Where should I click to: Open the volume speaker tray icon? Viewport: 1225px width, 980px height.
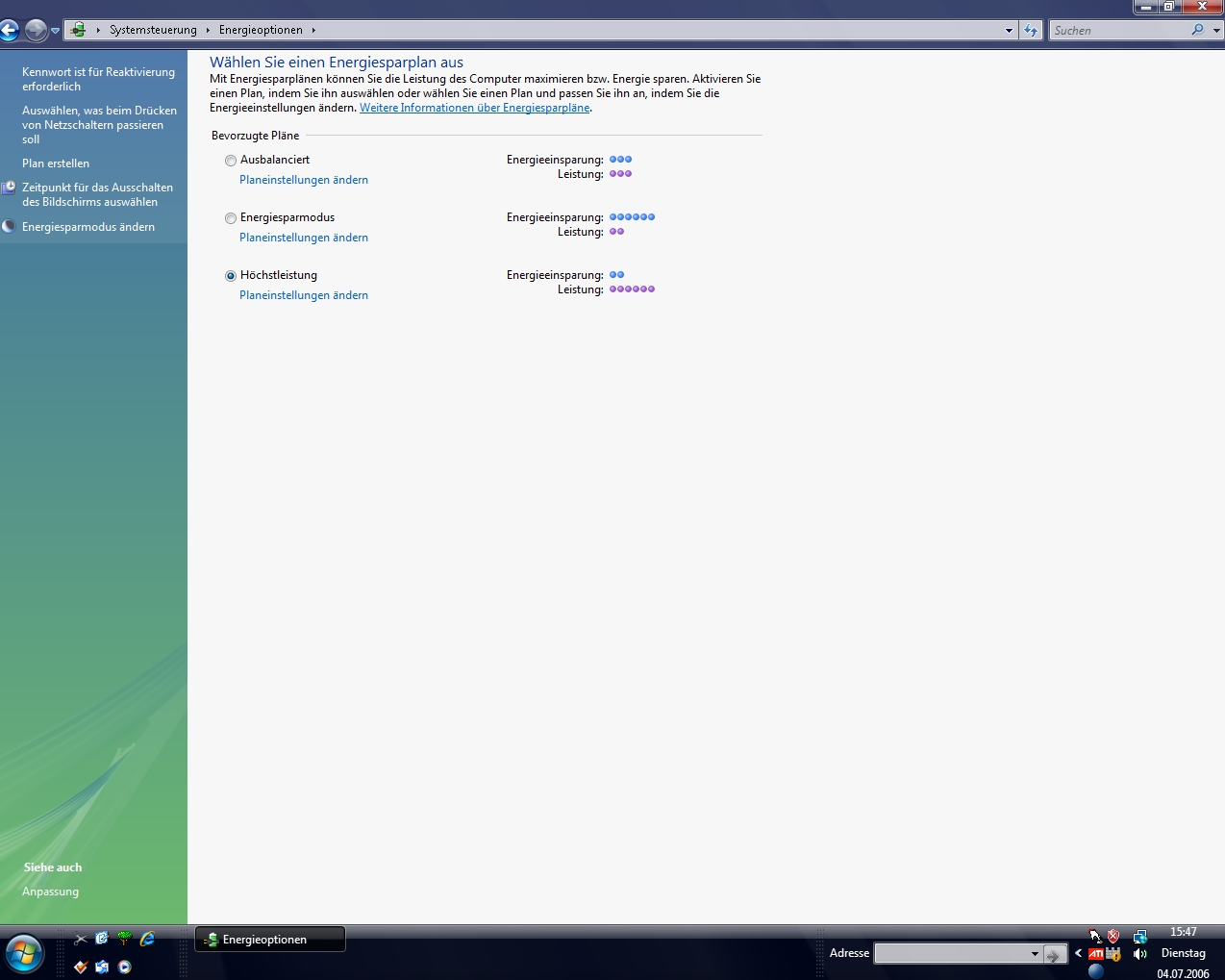coord(1139,954)
